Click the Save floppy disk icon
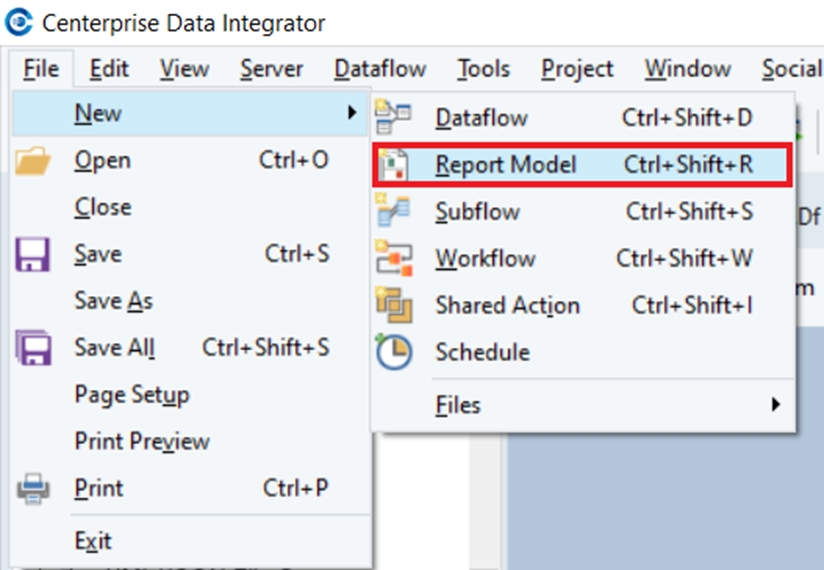This screenshot has width=824, height=570. [x=34, y=254]
